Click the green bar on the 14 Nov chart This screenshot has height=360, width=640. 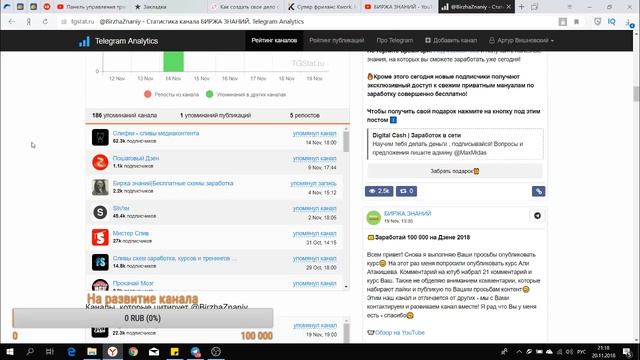tap(173, 61)
